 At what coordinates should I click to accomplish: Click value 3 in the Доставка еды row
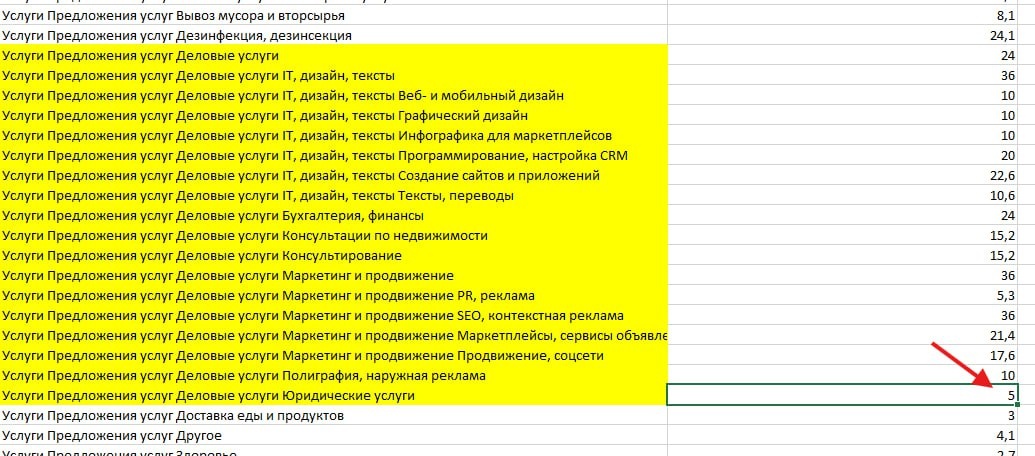843,416
